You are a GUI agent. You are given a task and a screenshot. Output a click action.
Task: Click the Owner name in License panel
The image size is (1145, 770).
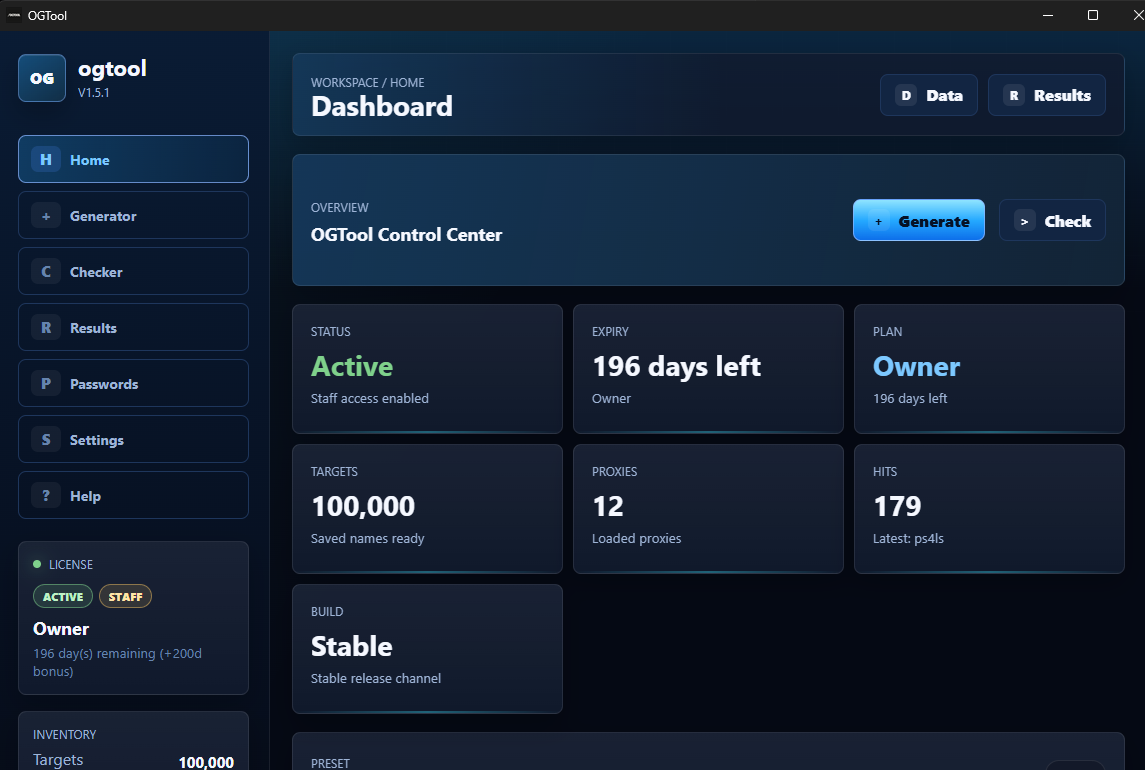(61, 629)
